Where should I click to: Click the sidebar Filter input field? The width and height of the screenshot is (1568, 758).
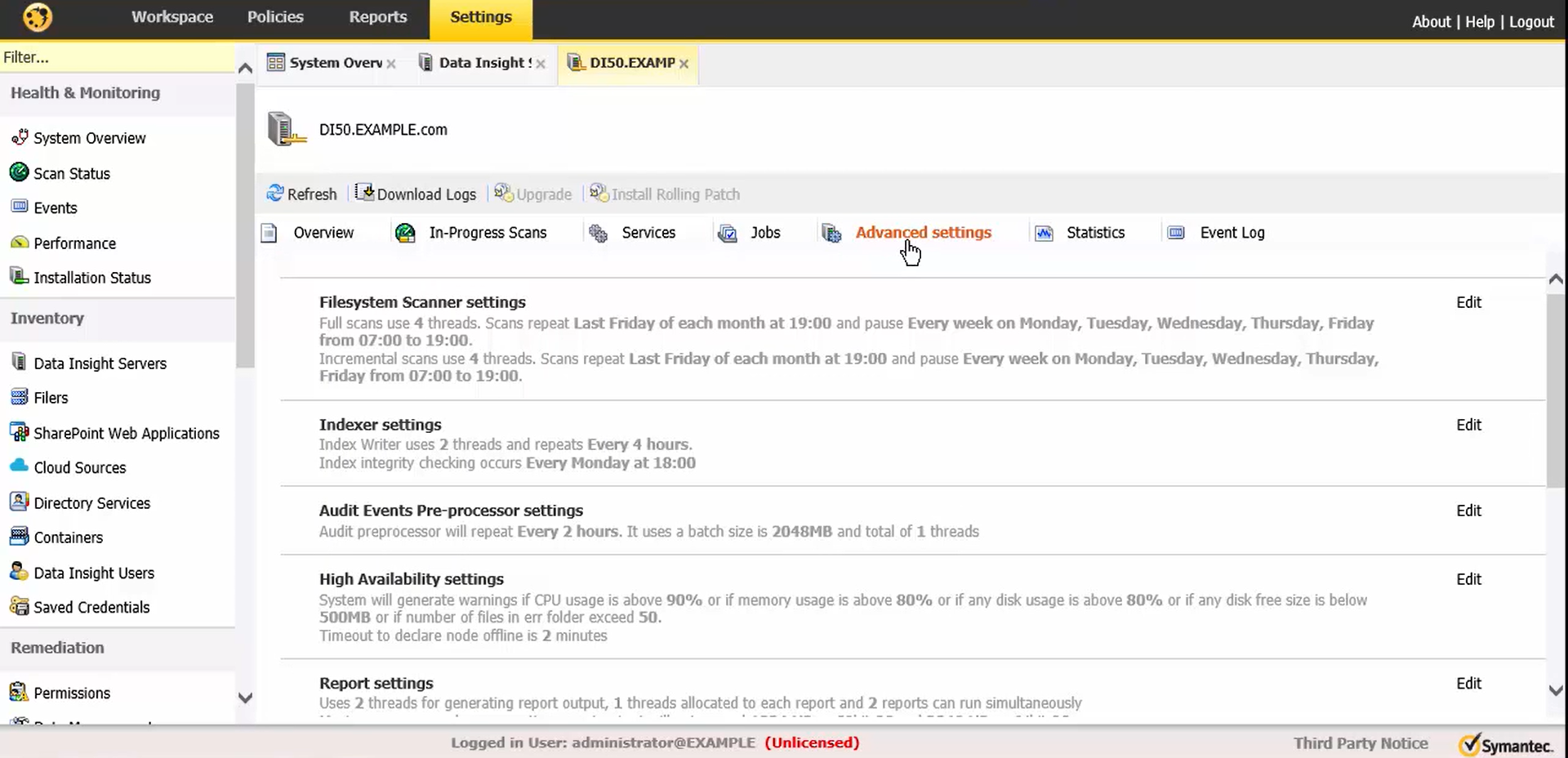[117, 57]
